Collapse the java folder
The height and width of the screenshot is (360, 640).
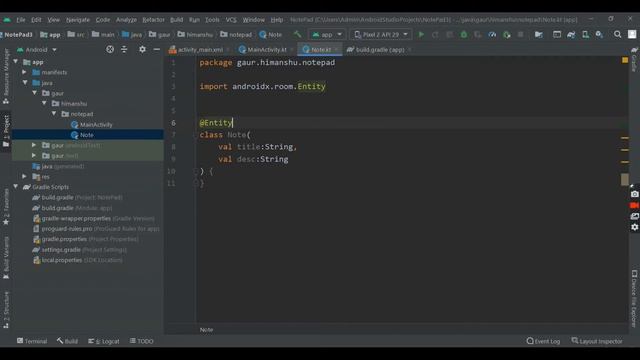pyautogui.click(x=25, y=82)
